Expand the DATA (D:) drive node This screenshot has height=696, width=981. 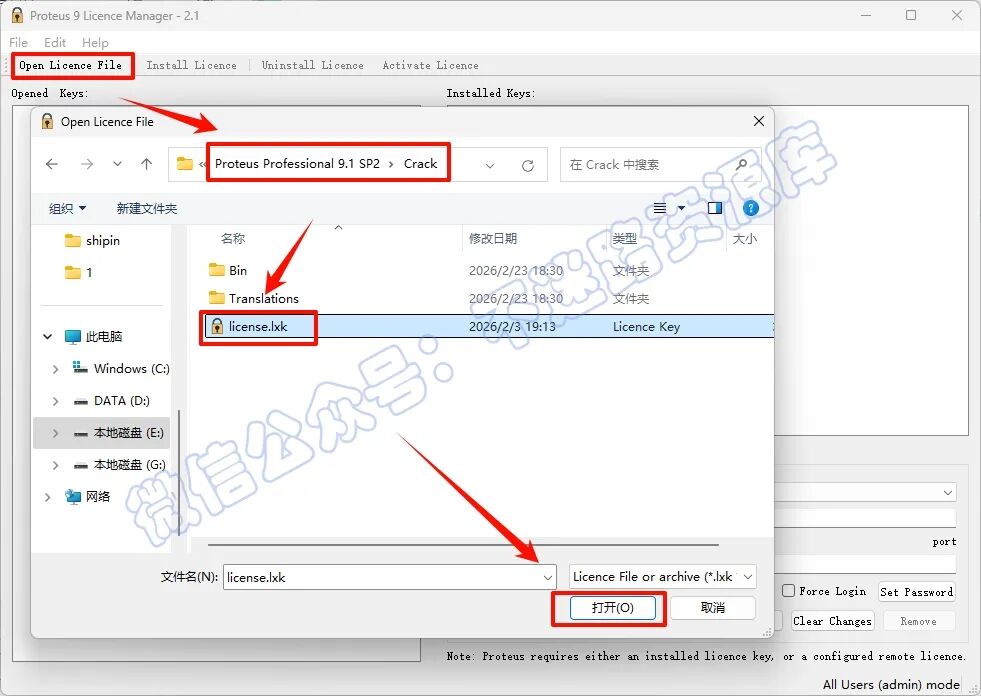coord(55,401)
